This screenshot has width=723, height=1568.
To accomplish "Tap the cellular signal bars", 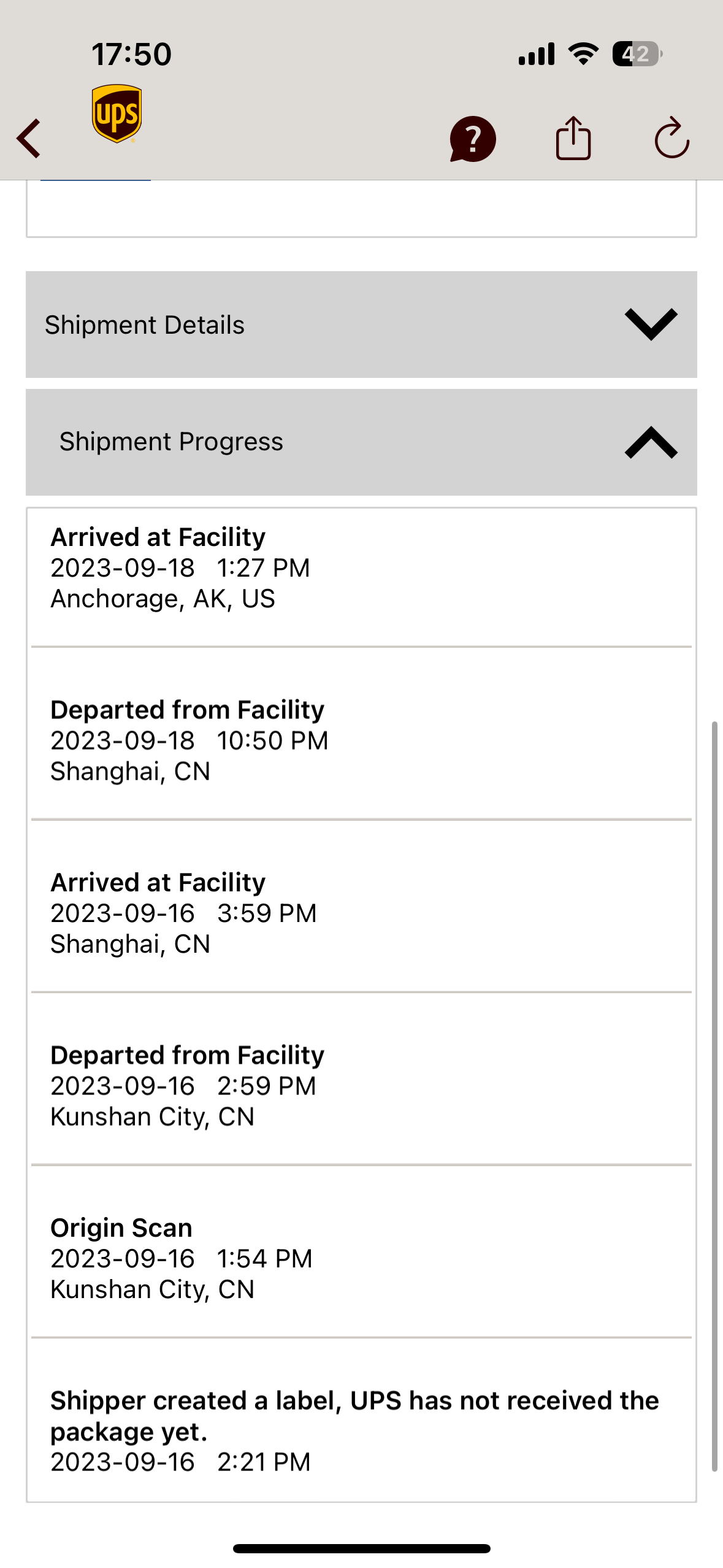I will [536, 54].
